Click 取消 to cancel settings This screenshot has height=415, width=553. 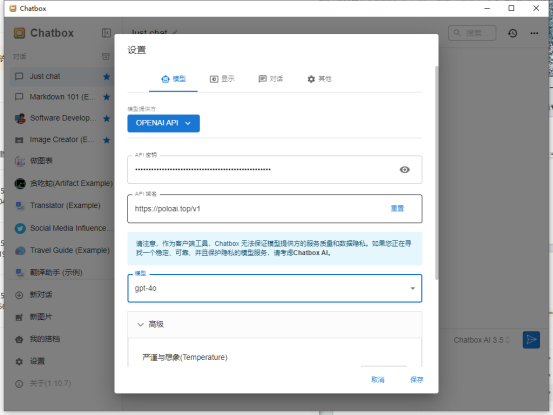pos(378,380)
